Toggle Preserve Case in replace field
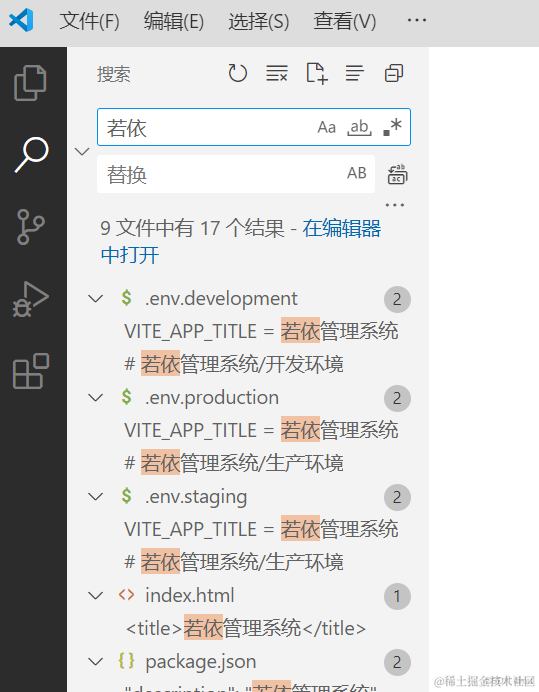Screen dimensions: 539x692 point(357,173)
